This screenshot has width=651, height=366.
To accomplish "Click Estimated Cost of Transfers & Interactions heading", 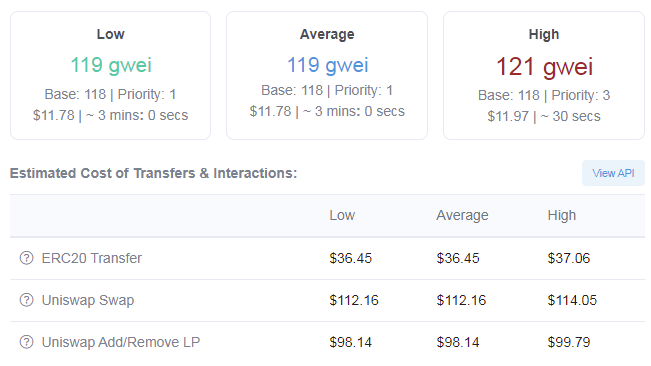I will point(154,173).
